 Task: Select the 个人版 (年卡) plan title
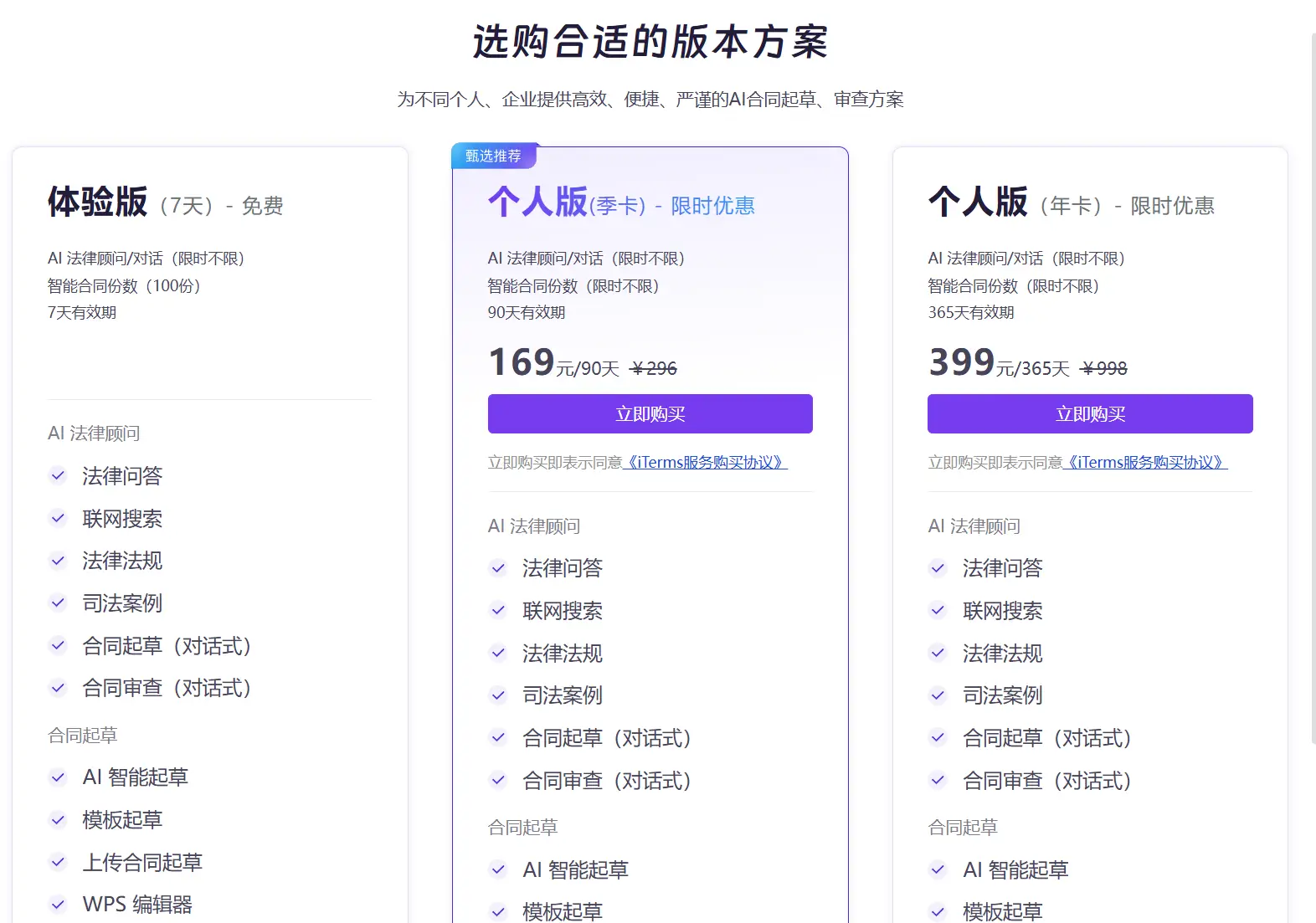pos(1070,203)
